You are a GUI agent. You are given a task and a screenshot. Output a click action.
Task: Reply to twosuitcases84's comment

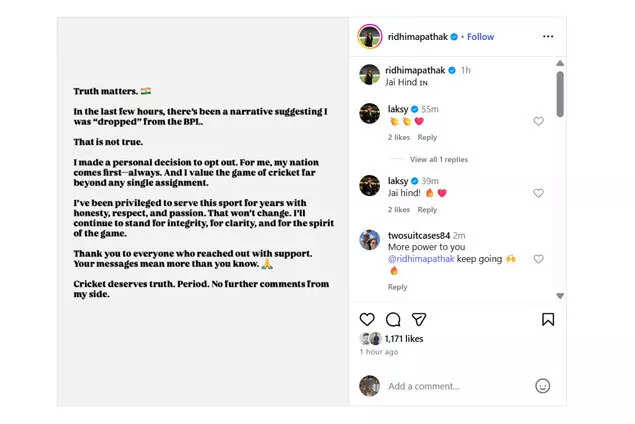(397, 287)
